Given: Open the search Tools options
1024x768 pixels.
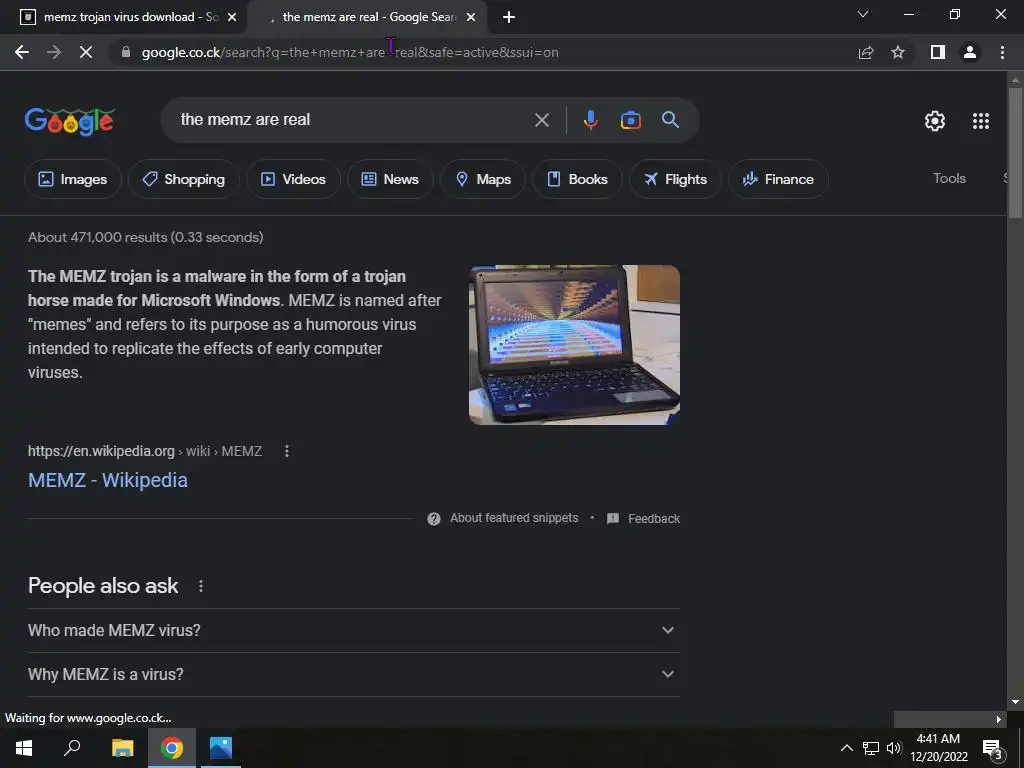Looking at the screenshot, I should pos(949,178).
